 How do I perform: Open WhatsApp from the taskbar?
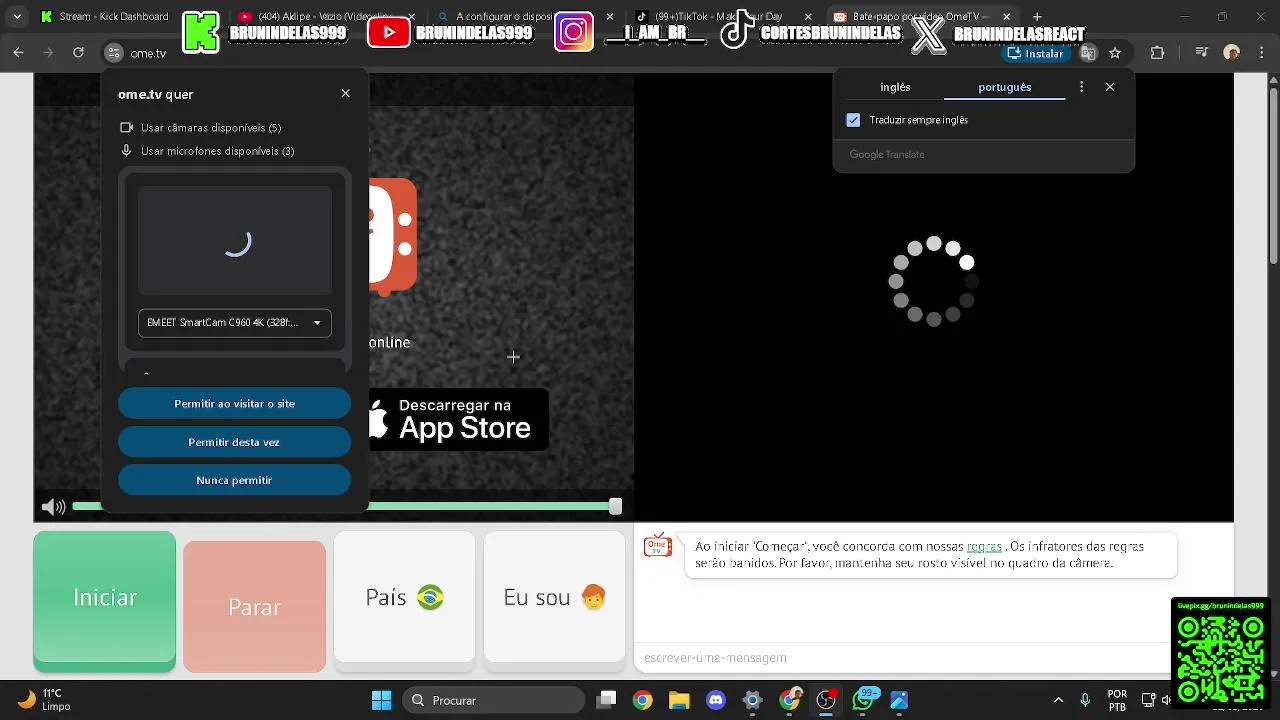tap(863, 700)
